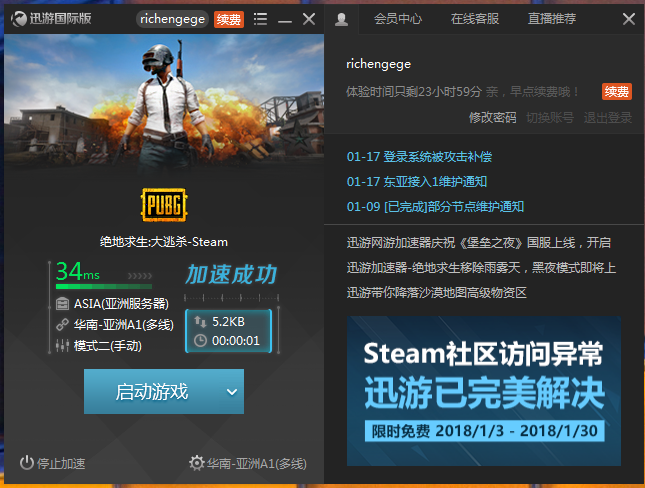Expand the 启动游戏 dropdown arrow
Viewport: 645px width, 488px height.
232,392
